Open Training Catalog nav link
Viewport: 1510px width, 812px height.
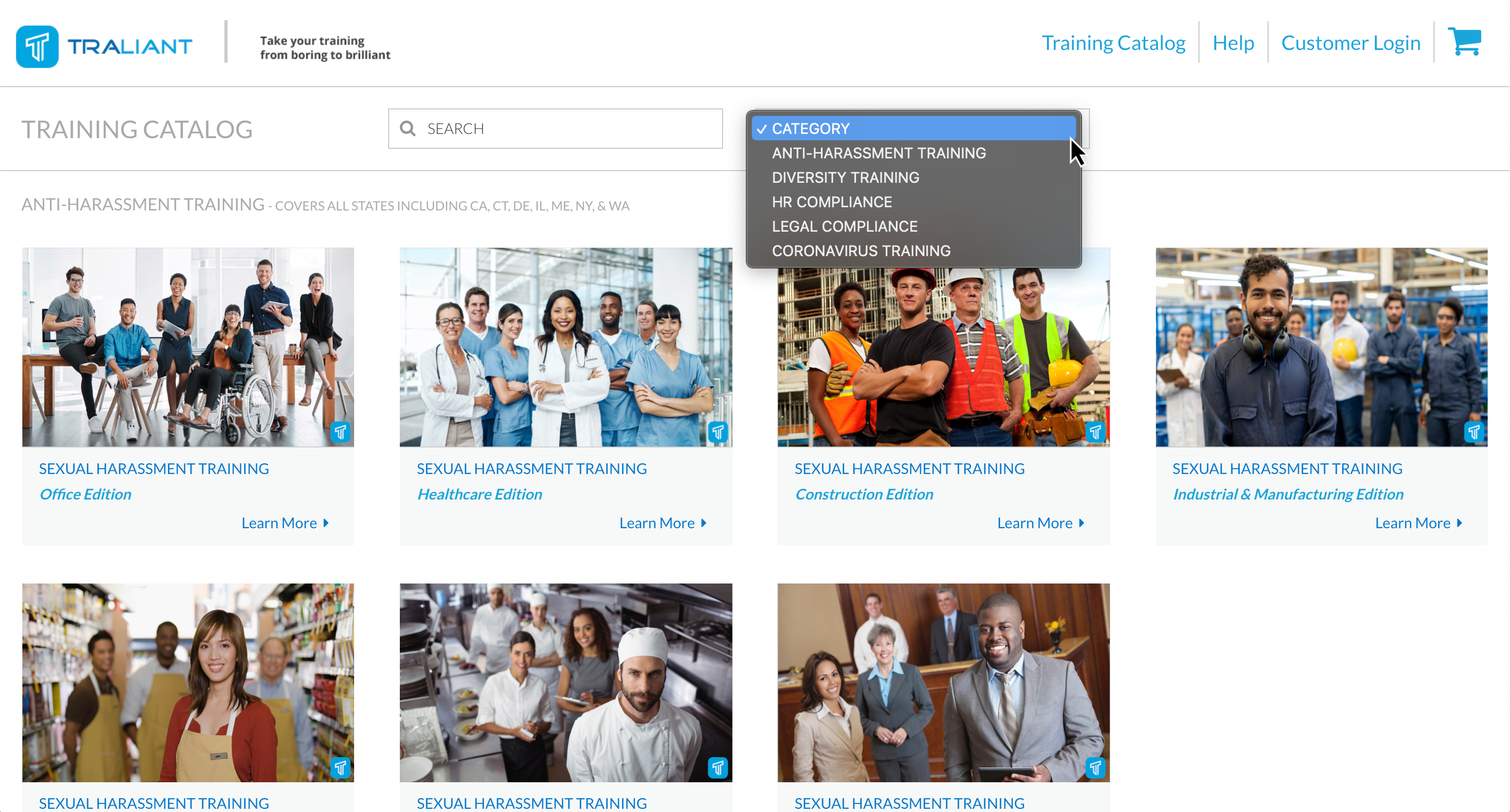tap(1113, 43)
